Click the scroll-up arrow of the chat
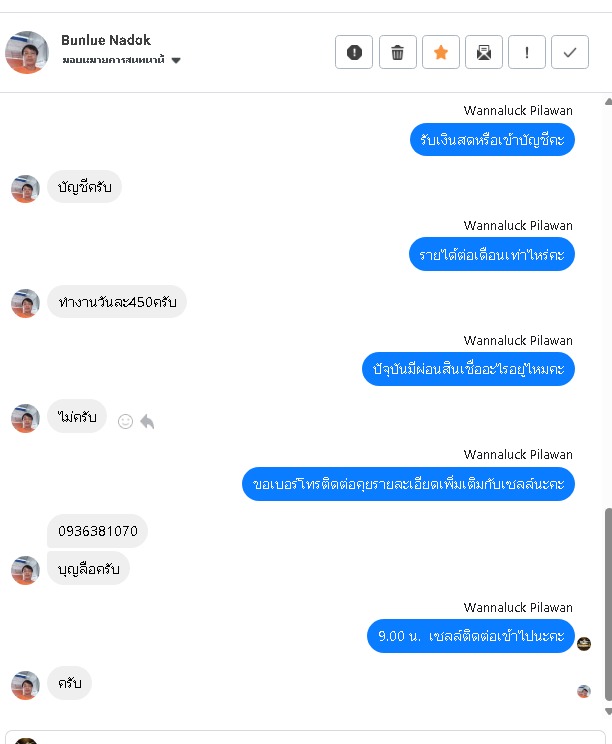Screen dimensions: 612x744 [608, 102]
